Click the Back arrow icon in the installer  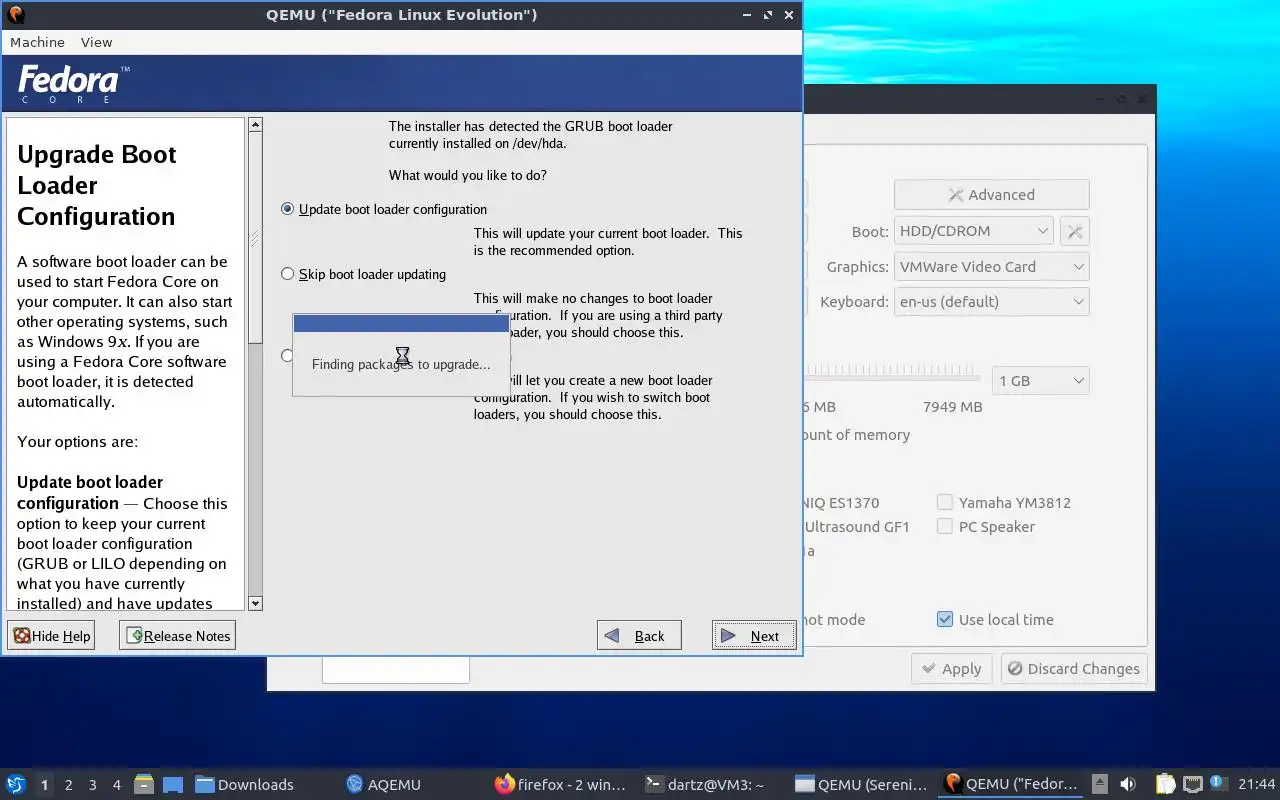pyautogui.click(x=612, y=636)
